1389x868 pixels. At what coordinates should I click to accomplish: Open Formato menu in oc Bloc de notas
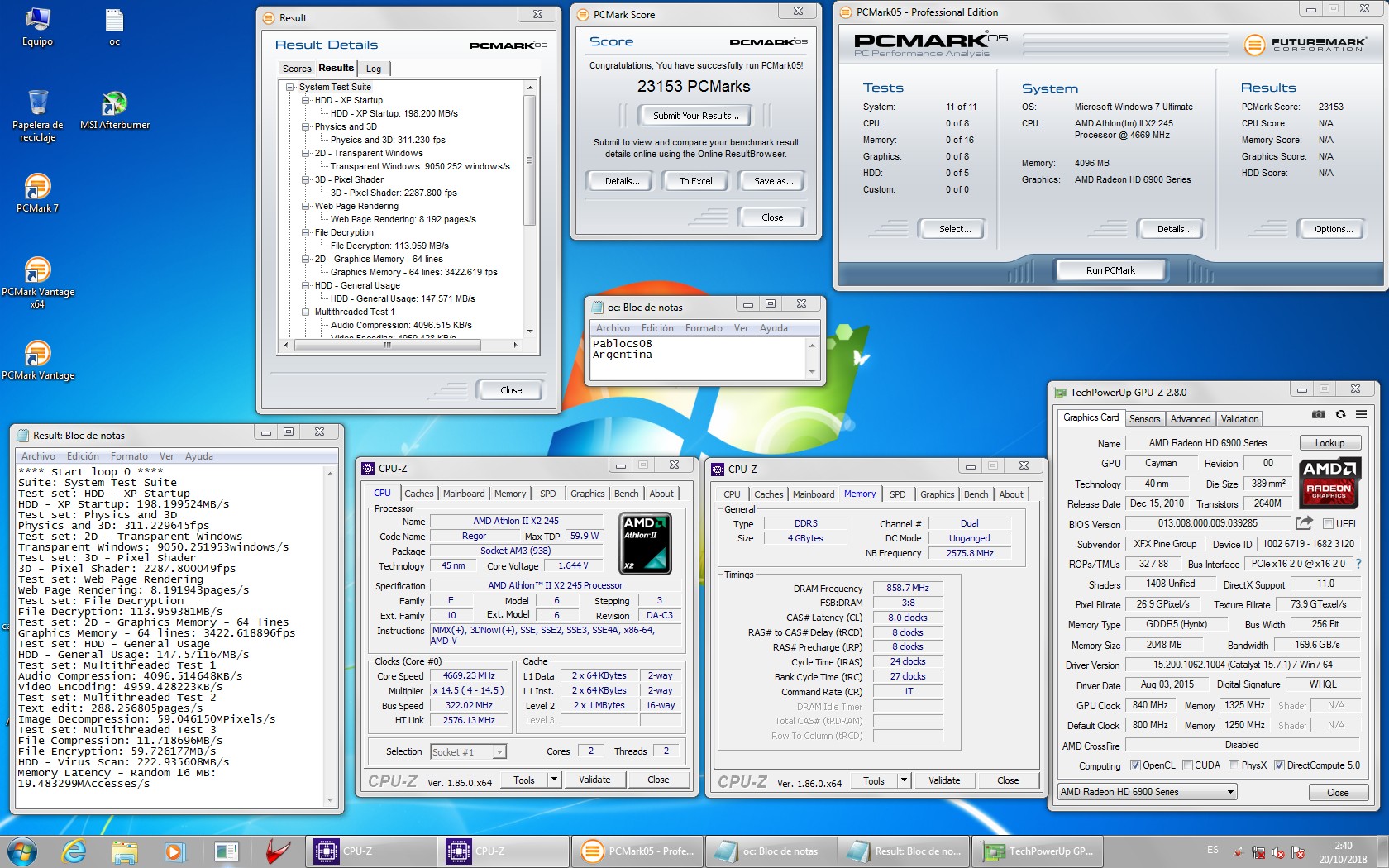click(x=703, y=328)
